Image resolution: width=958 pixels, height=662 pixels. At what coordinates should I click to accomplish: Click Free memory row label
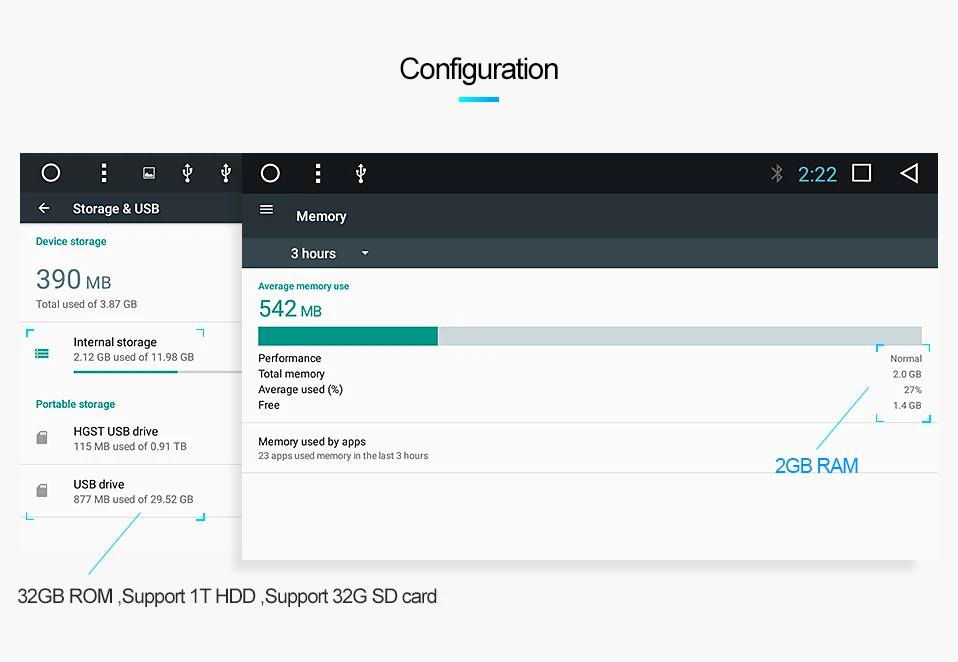pos(268,405)
